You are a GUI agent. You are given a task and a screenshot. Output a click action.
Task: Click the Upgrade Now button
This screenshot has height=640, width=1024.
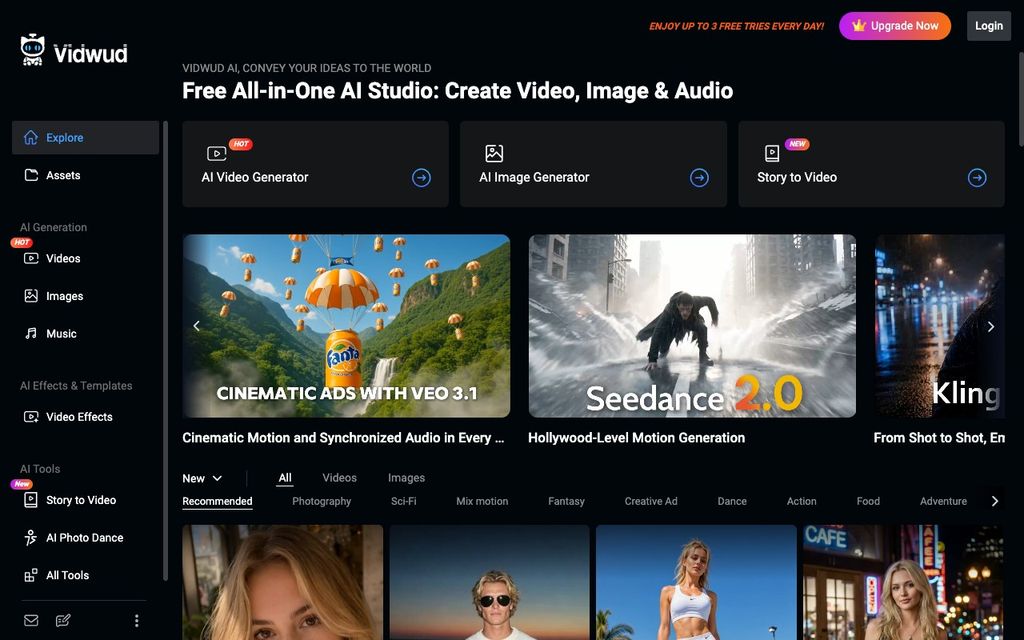click(895, 26)
